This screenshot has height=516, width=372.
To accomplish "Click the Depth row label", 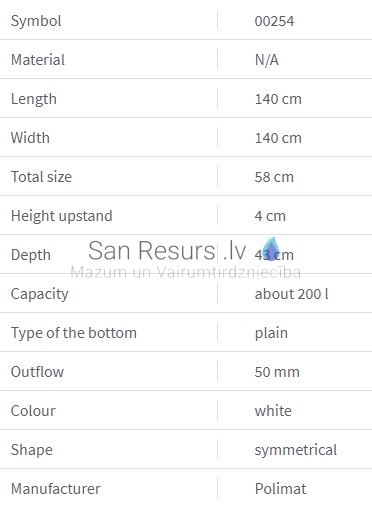I will [x=31, y=255].
